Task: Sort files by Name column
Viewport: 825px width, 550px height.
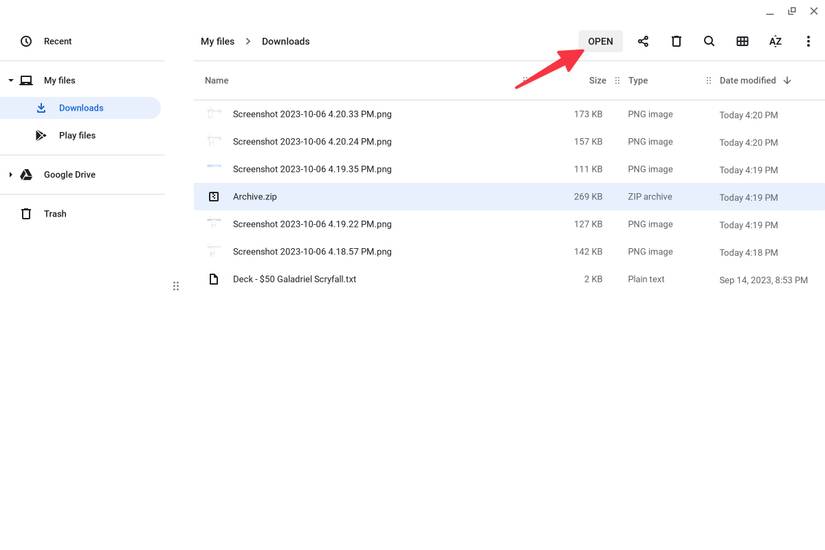Action: pos(217,81)
